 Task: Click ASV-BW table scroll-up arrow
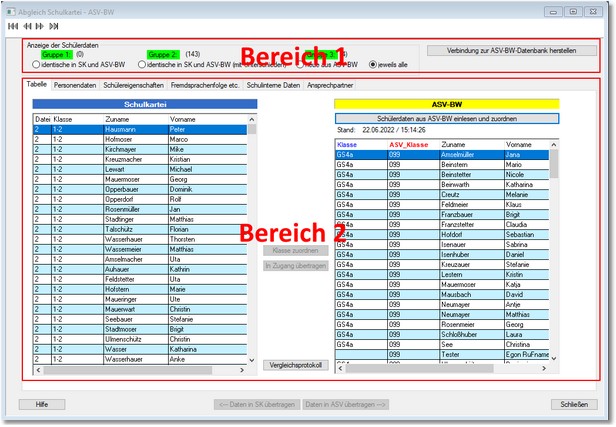click(554, 145)
